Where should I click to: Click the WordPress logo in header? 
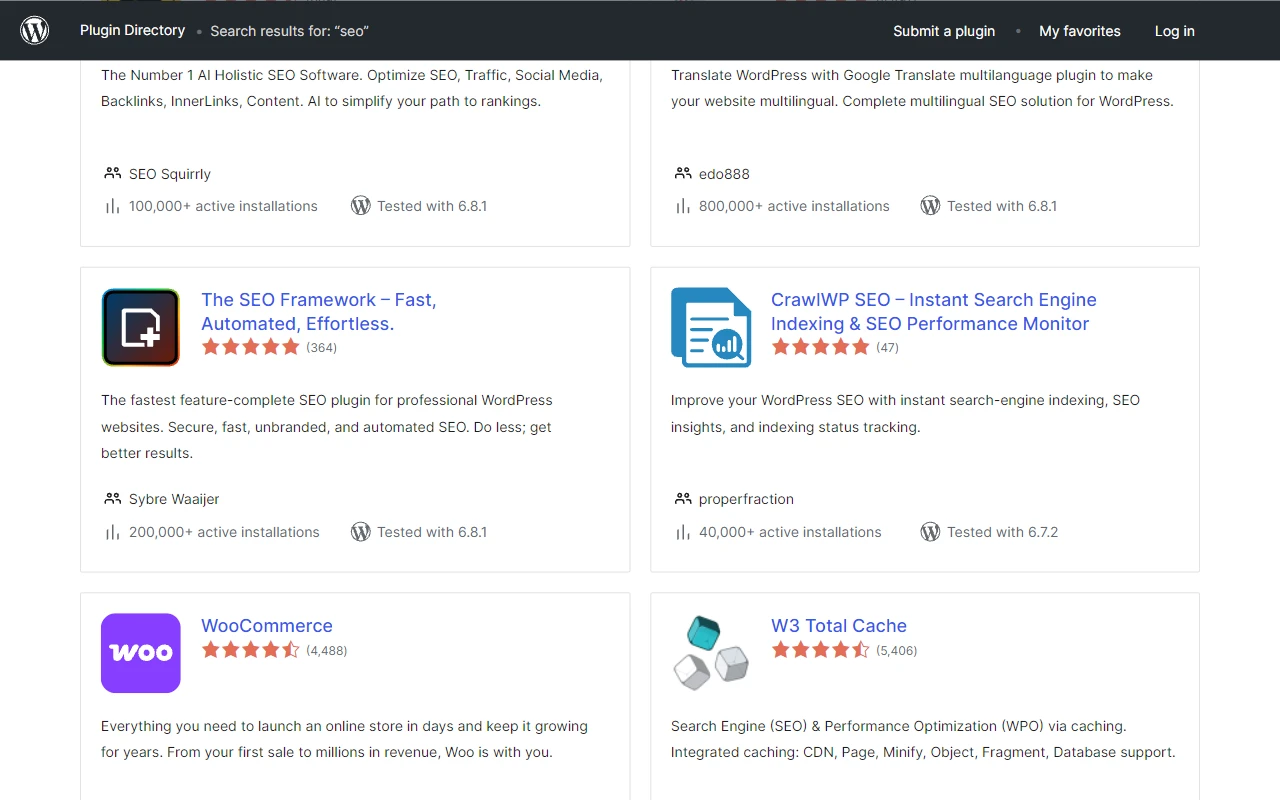point(35,31)
